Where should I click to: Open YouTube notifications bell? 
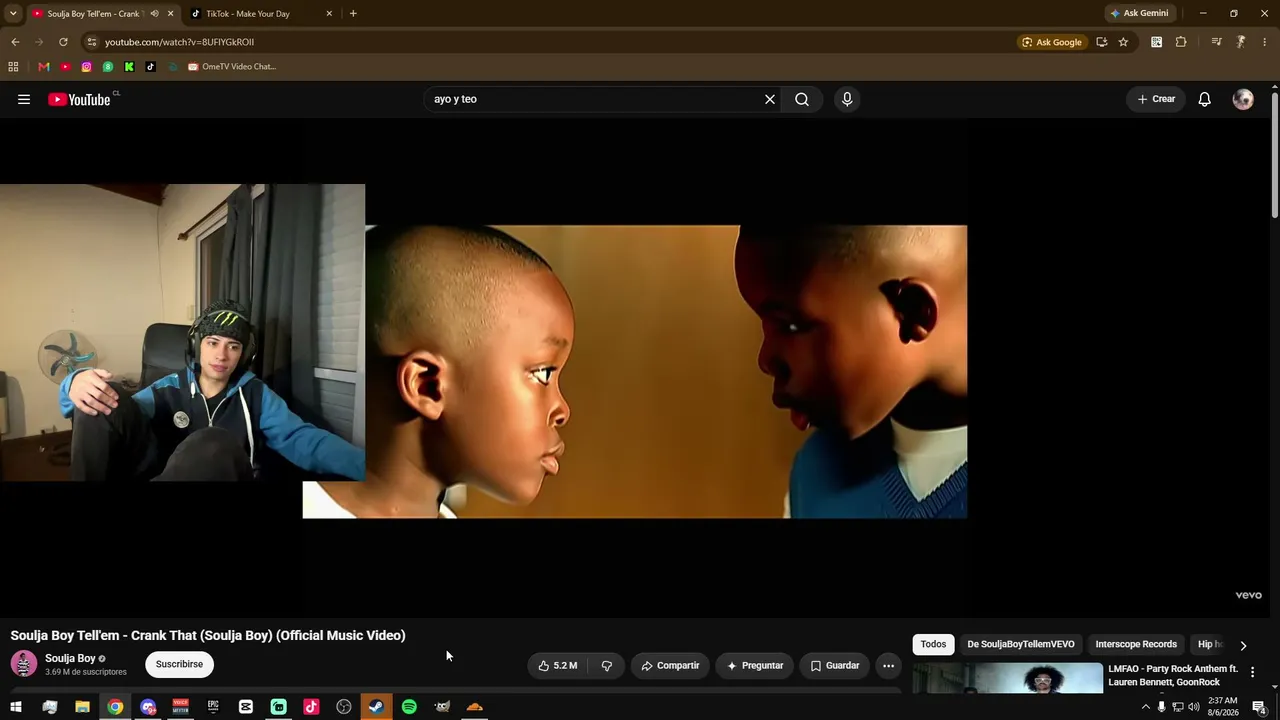point(1205,99)
